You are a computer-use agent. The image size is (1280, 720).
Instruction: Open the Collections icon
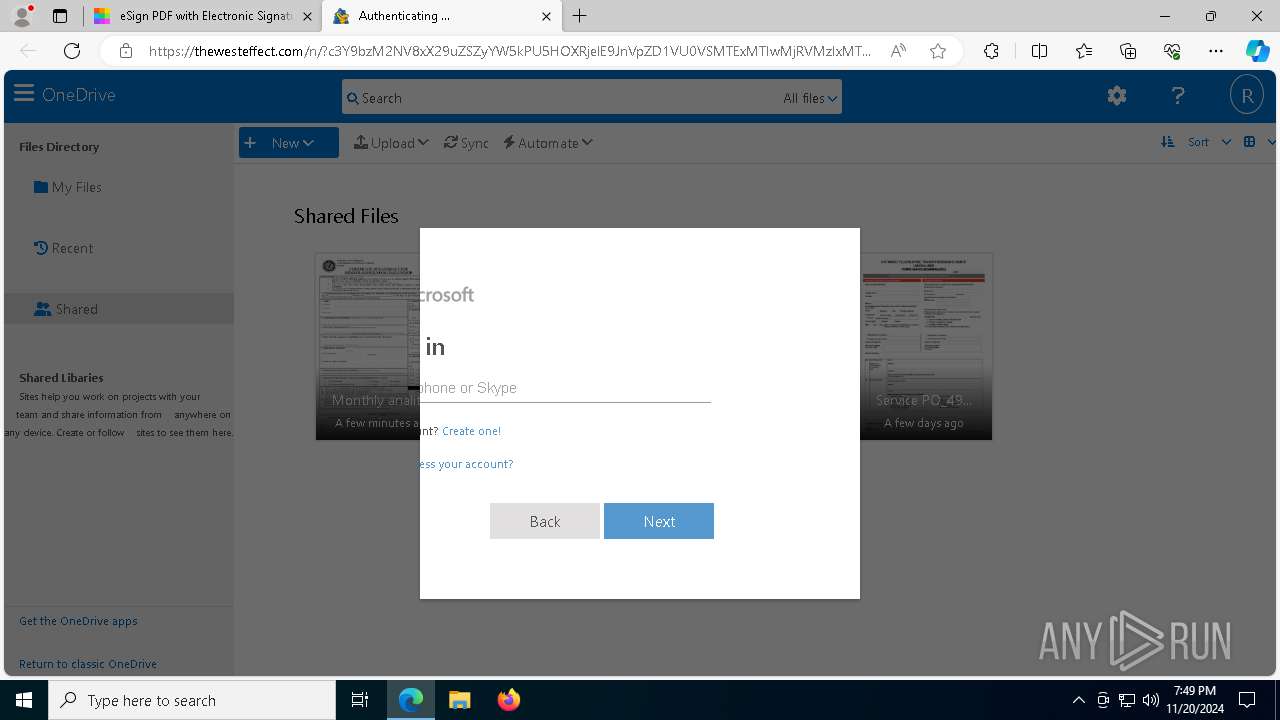(1128, 51)
